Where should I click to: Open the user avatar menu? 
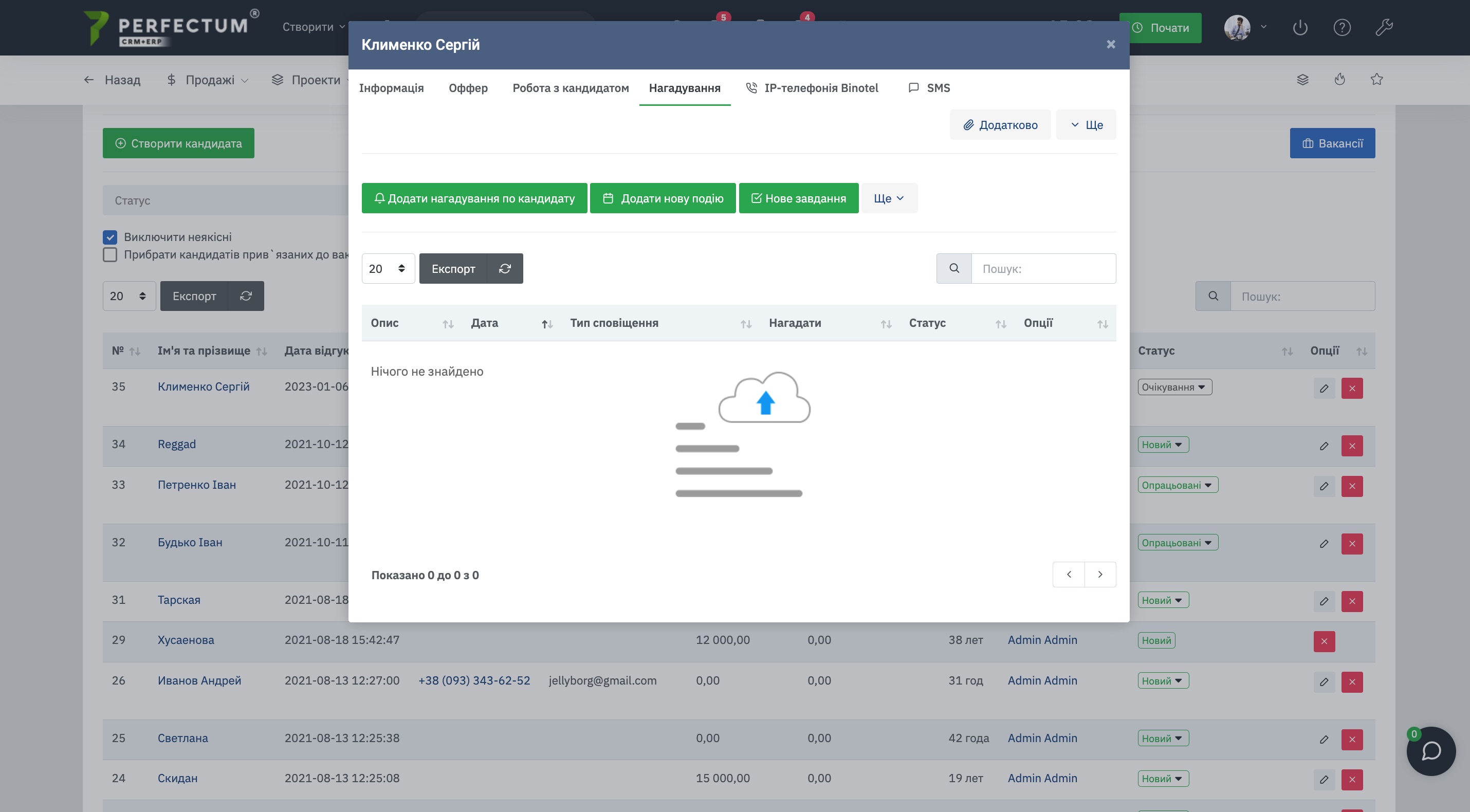coord(1245,27)
